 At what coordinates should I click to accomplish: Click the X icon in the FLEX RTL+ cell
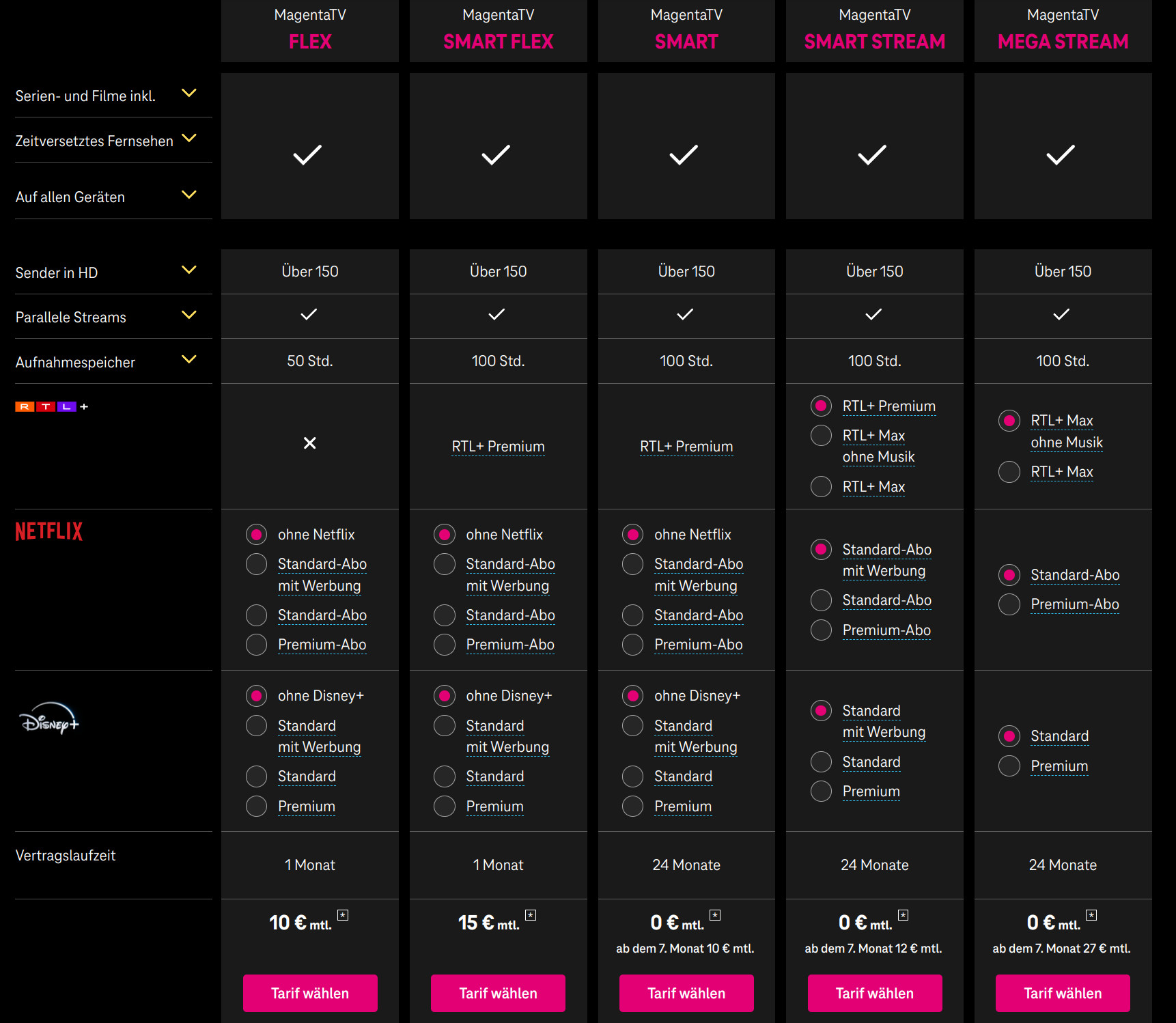click(x=309, y=443)
